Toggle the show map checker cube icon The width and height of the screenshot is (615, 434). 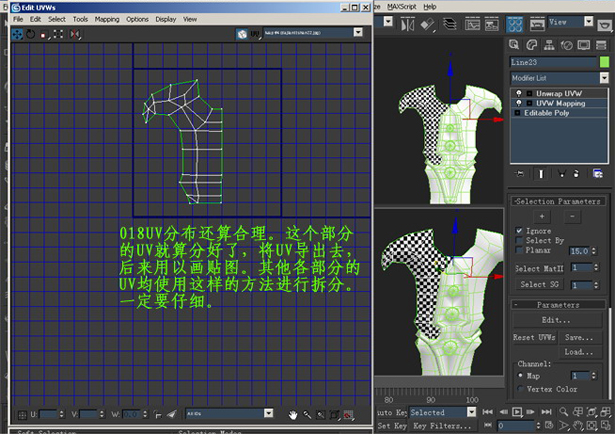point(241,33)
